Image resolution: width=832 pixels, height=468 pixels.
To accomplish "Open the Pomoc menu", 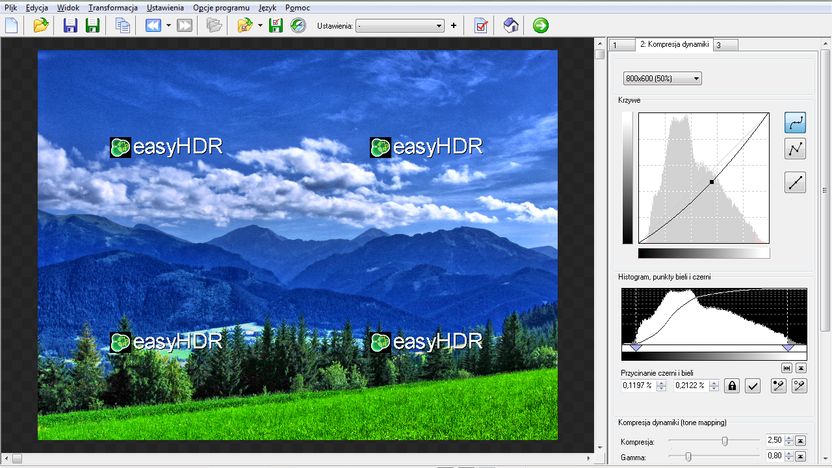I will [297, 8].
